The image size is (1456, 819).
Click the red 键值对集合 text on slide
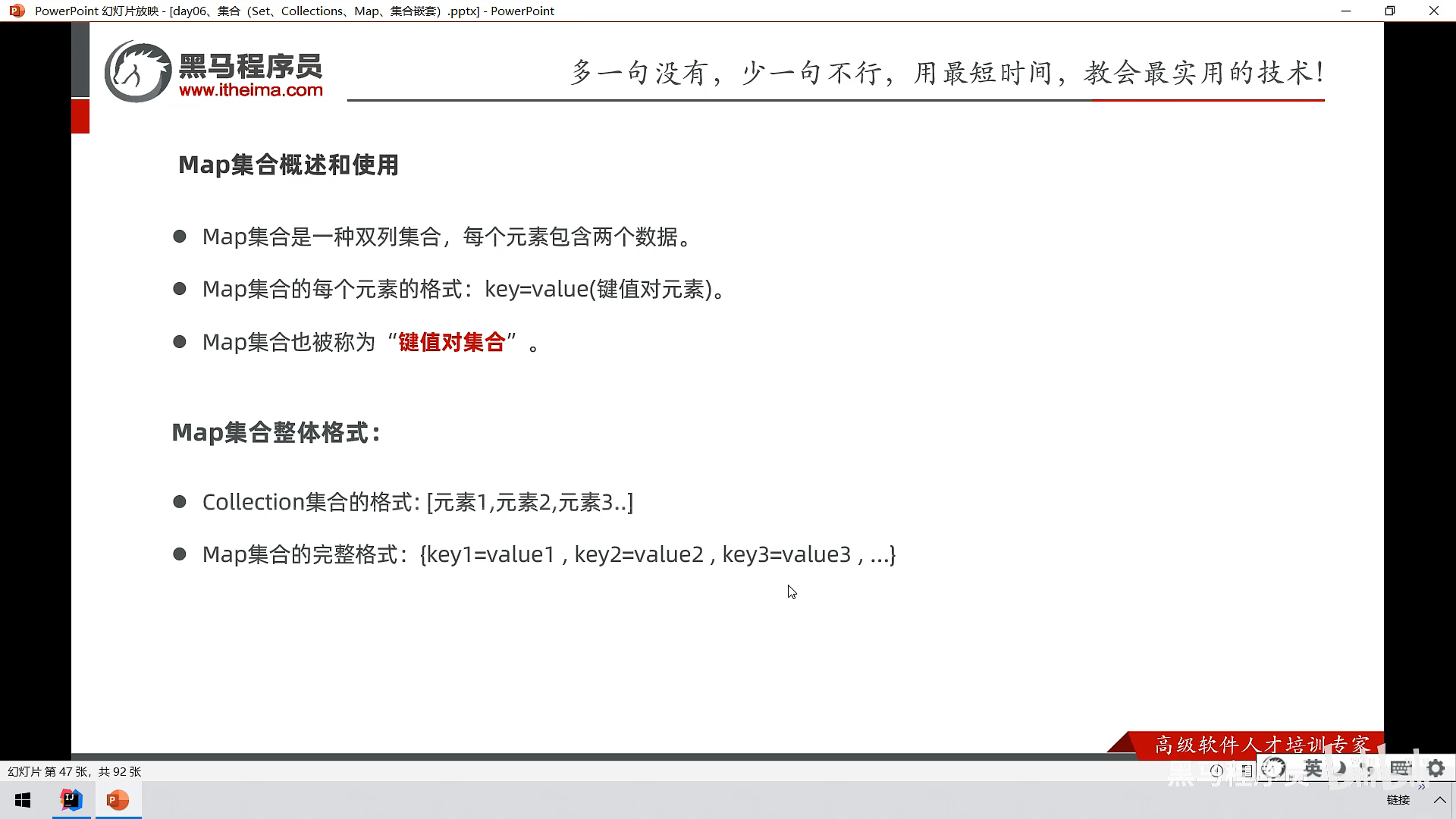(451, 342)
